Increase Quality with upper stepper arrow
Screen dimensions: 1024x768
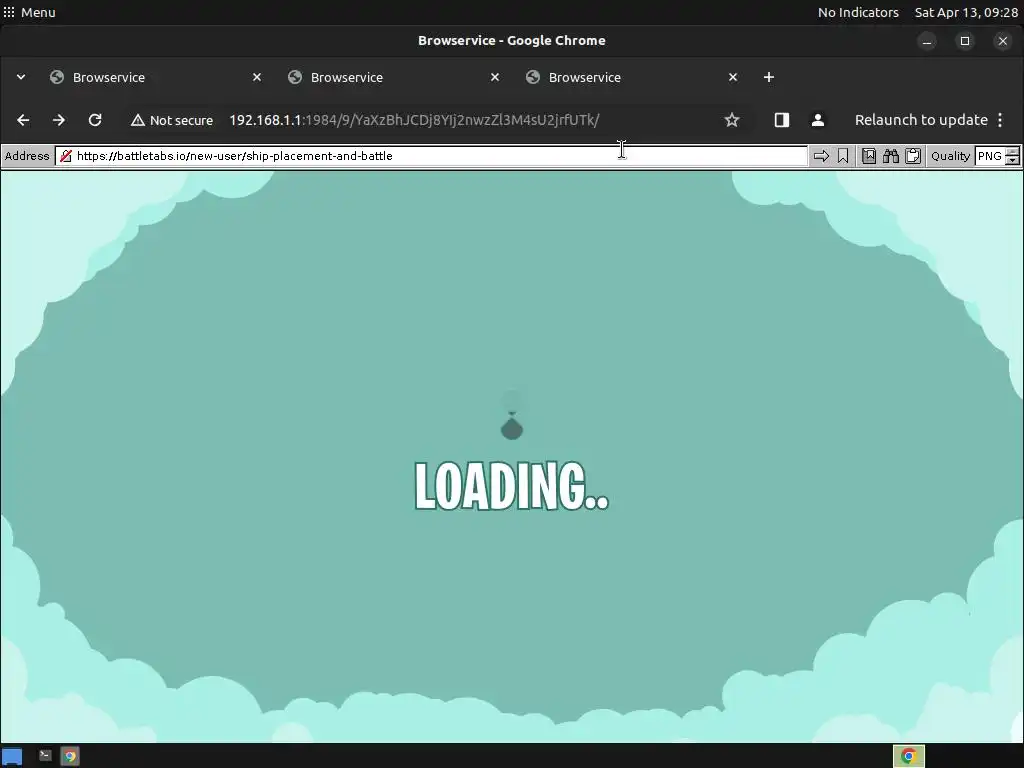(x=1012, y=152)
